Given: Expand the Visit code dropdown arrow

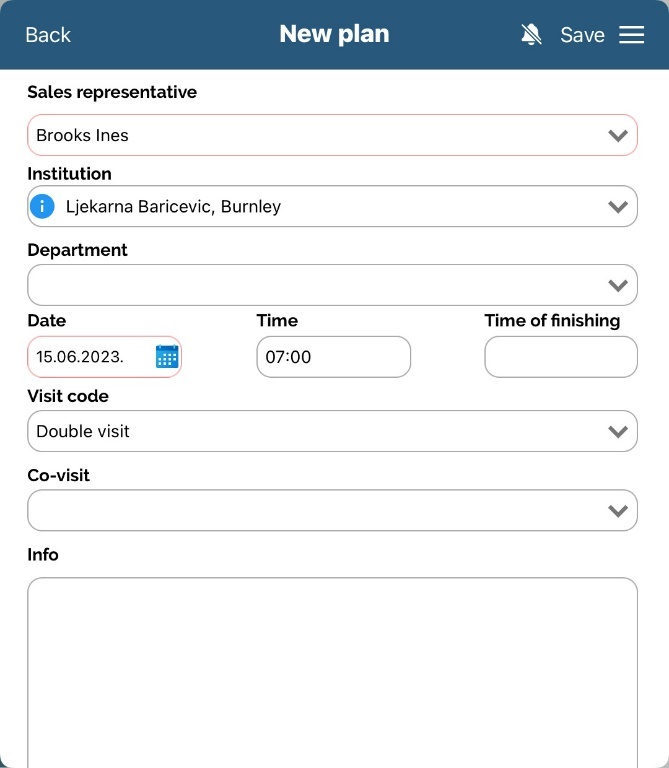Looking at the screenshot, I should [x=618, y=432].
